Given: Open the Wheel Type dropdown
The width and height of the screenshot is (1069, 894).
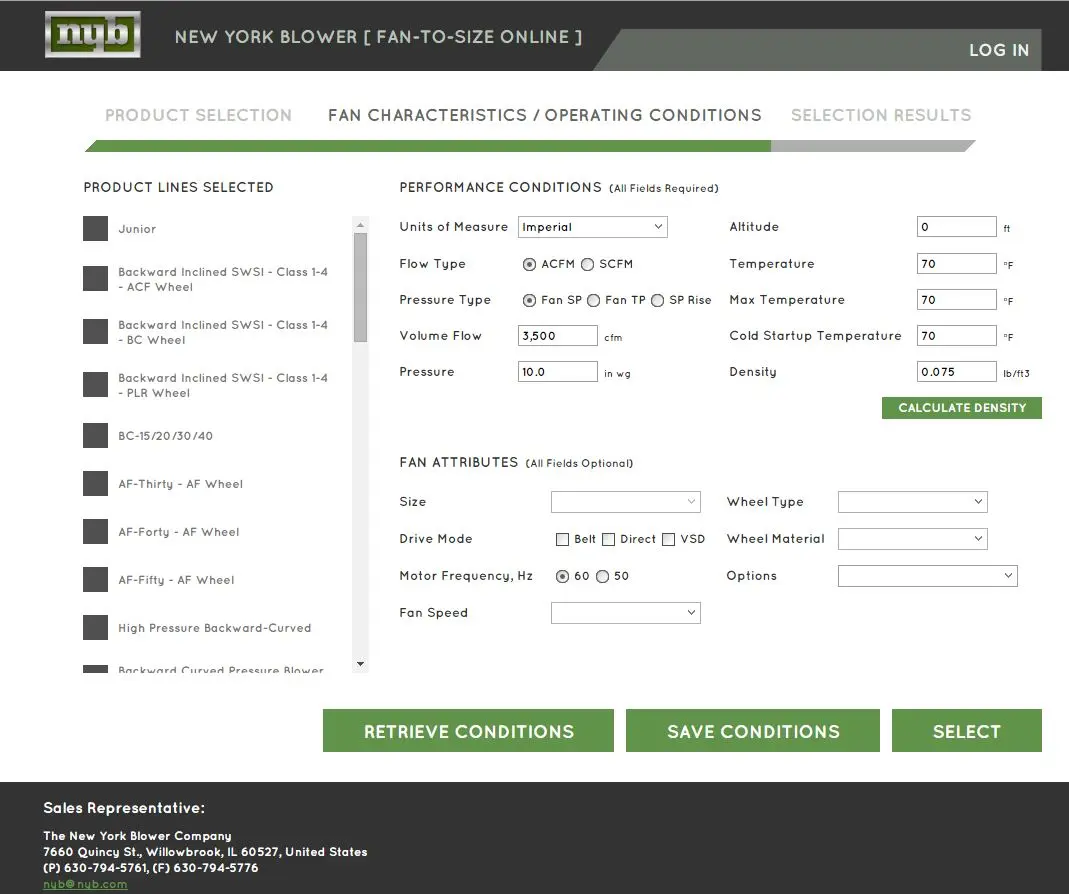Looking at the screenshot, I should click(x=913, y=502).
